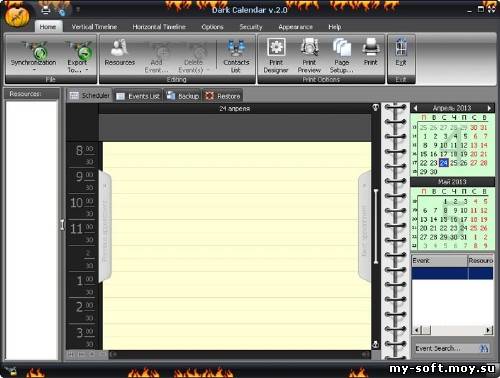The width and height of the screenshot is (500, 378).
Task: Go to next month in calendar
Action: 489,108
